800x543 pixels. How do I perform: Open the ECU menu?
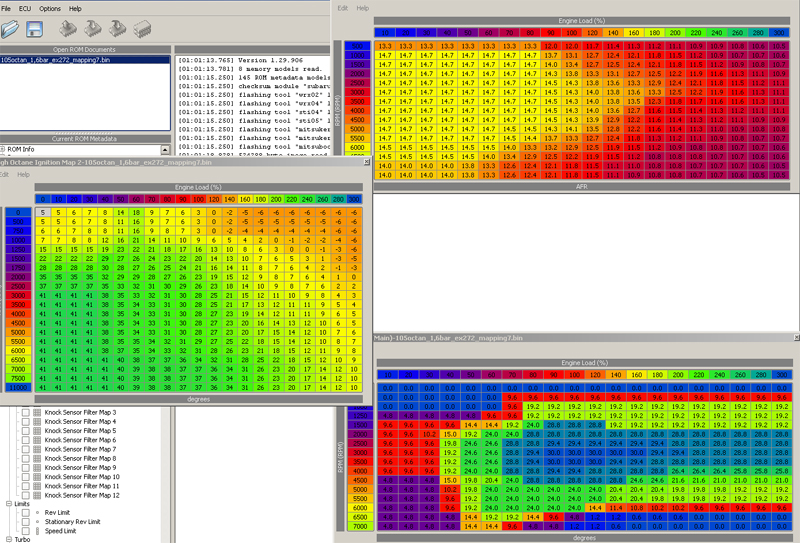coord(24,8)
